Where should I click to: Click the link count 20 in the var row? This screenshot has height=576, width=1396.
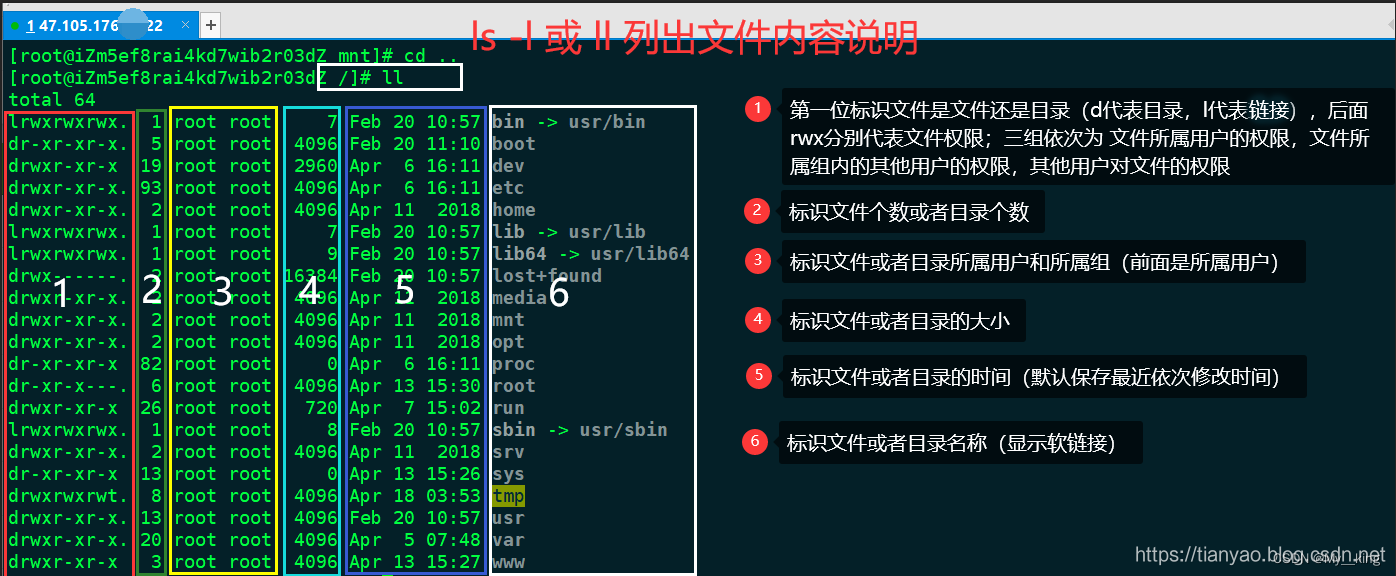coord(151,540)
